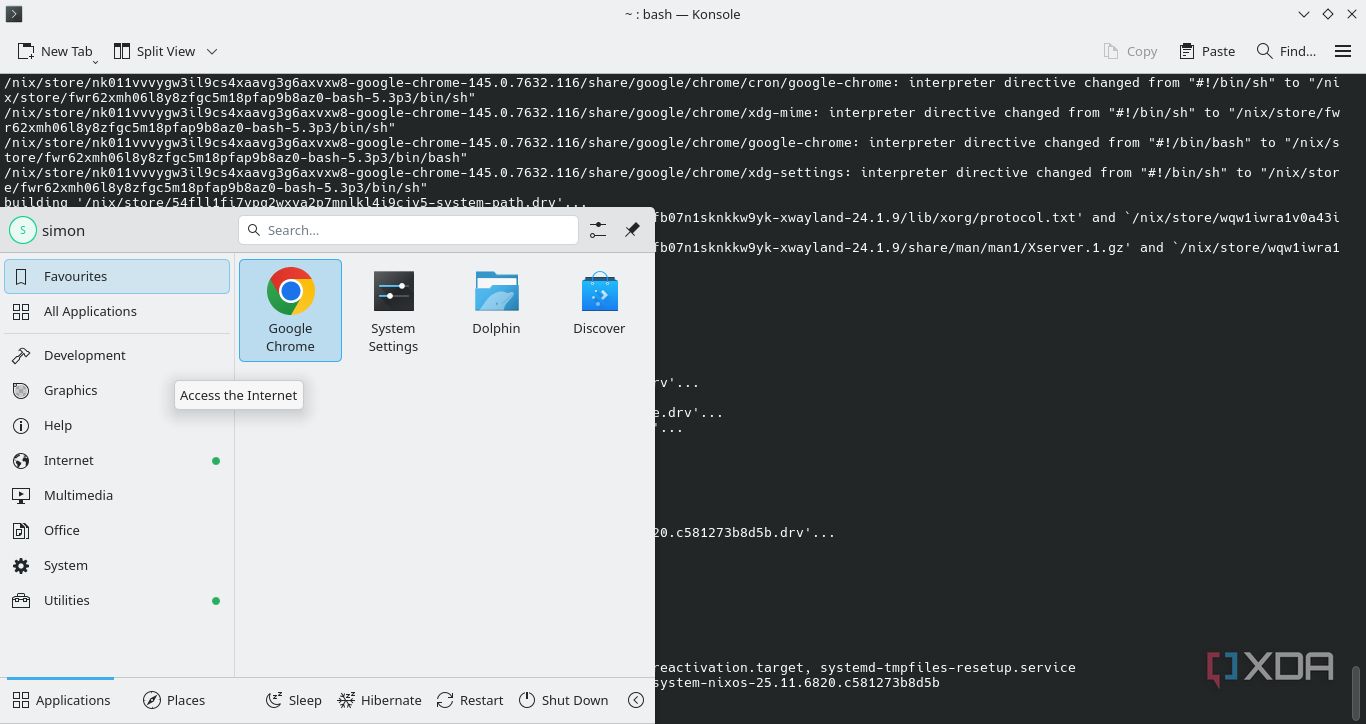The image size is (1366, 724).
Task: Open the Konsole hamburger menu
Action: point(1343,51)
